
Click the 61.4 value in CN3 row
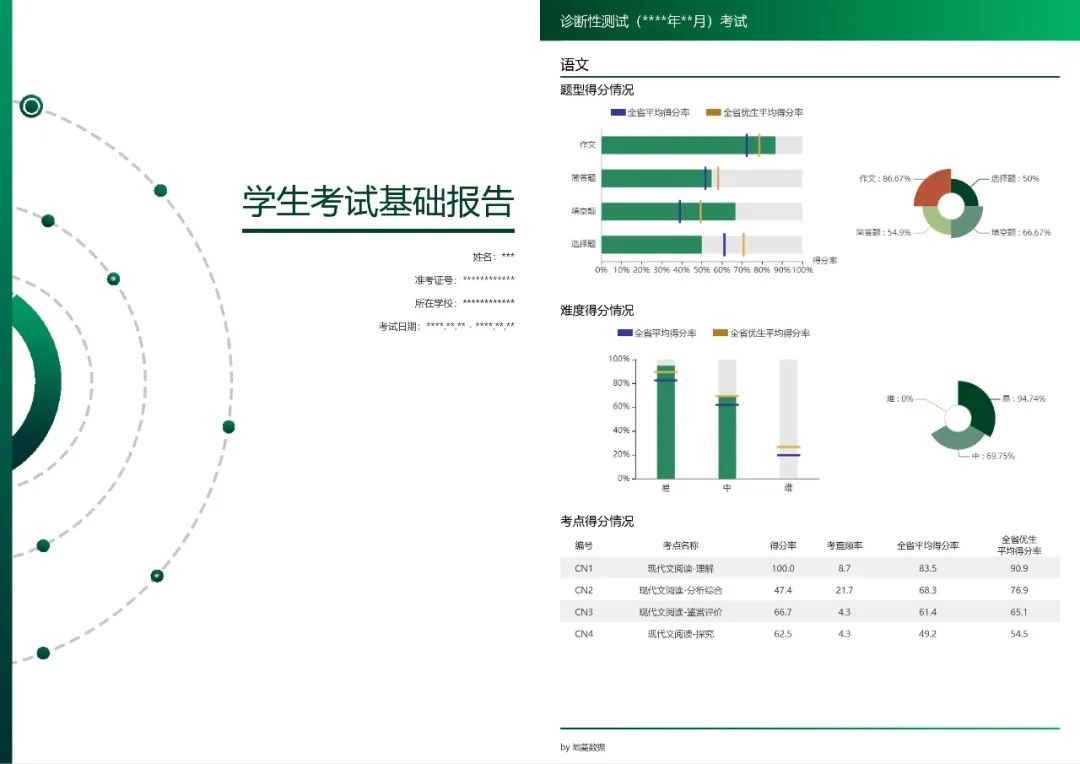[928, 612]
